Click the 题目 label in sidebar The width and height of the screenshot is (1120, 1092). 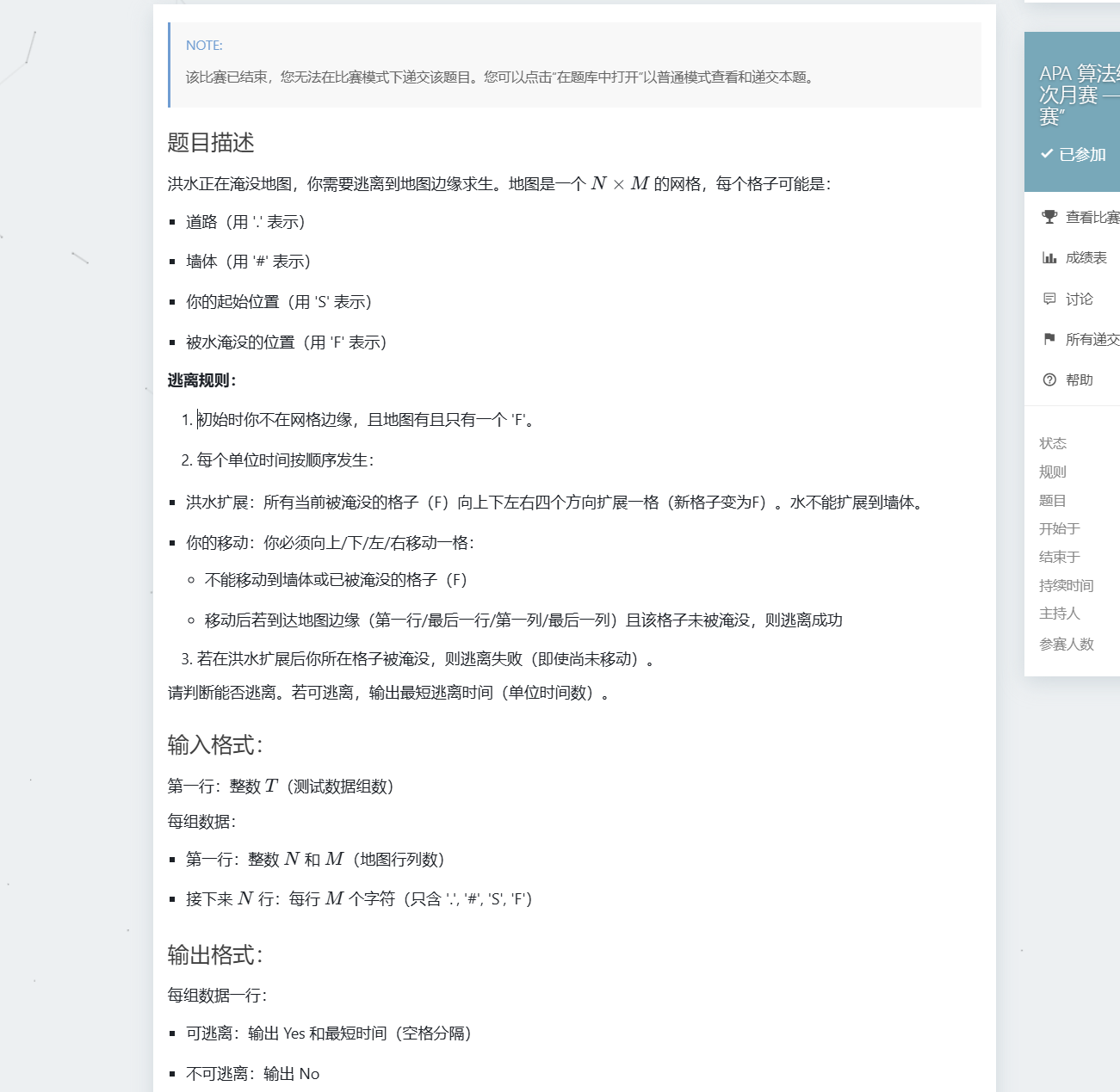[x=1053, y=500]
